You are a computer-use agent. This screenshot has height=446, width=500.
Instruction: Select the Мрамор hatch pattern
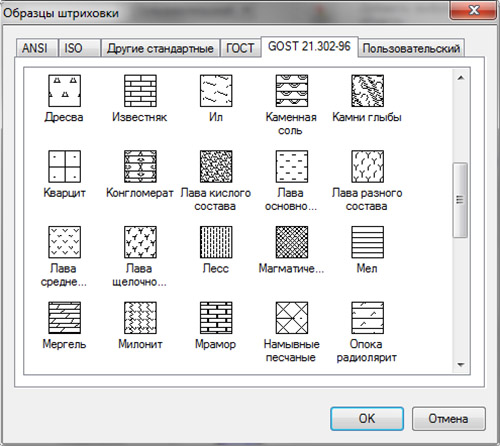[216, 318]
